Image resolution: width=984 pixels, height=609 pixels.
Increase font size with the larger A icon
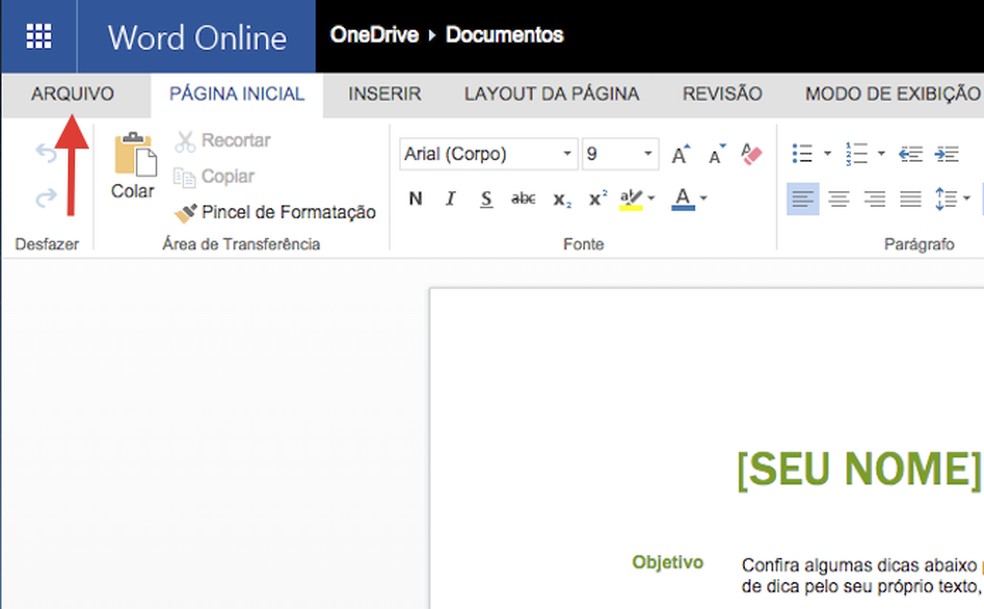(679, 155)
